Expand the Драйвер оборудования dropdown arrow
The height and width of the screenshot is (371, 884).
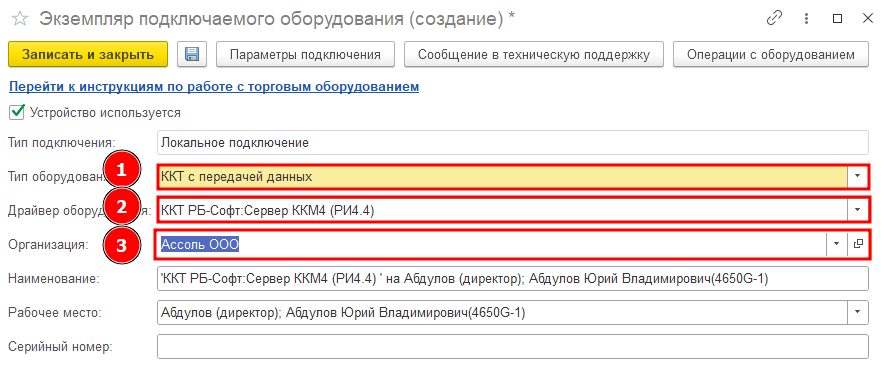click(858, 210)
